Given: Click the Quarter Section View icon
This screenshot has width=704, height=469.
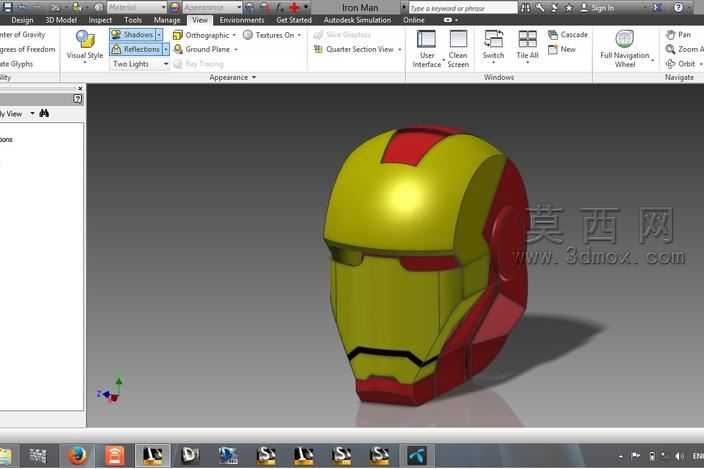Looking at the screenshot, I should point(318,49).
